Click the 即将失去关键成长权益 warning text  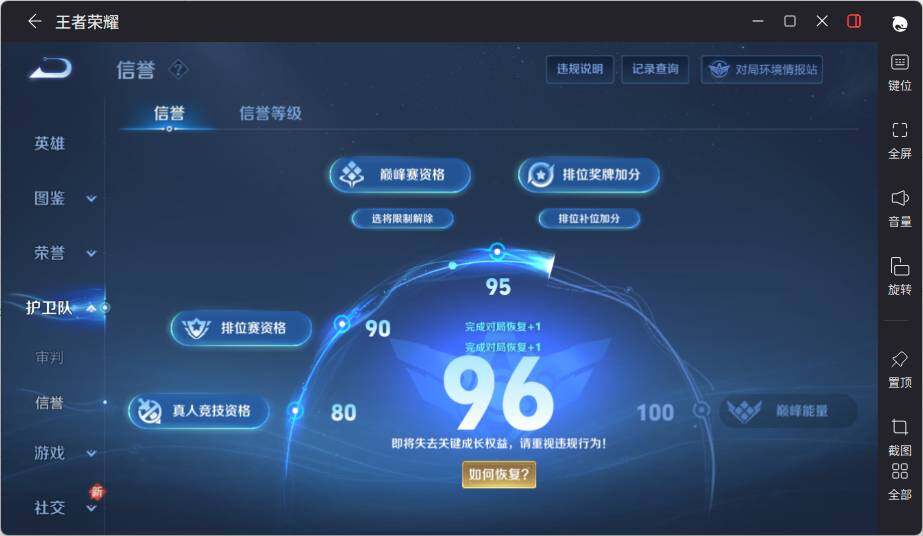[499, 444]
